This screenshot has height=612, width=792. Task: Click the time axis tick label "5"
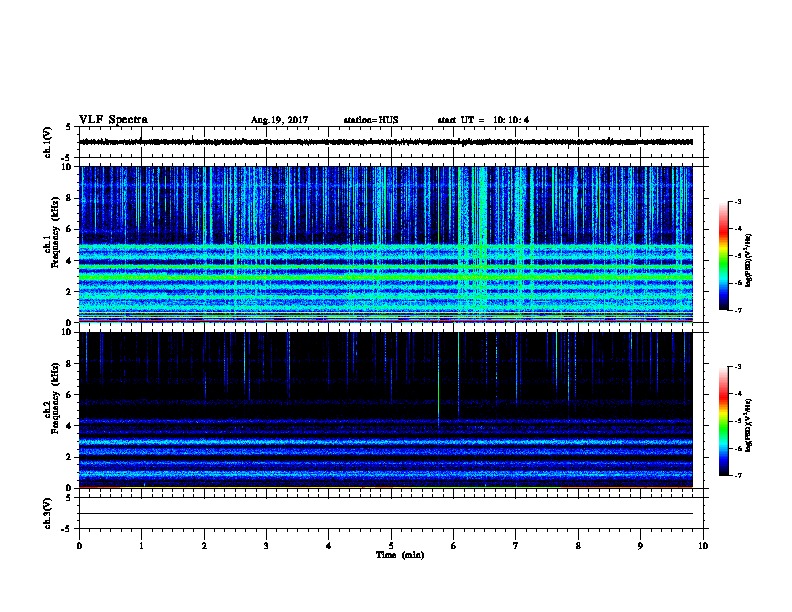point(391,546)
